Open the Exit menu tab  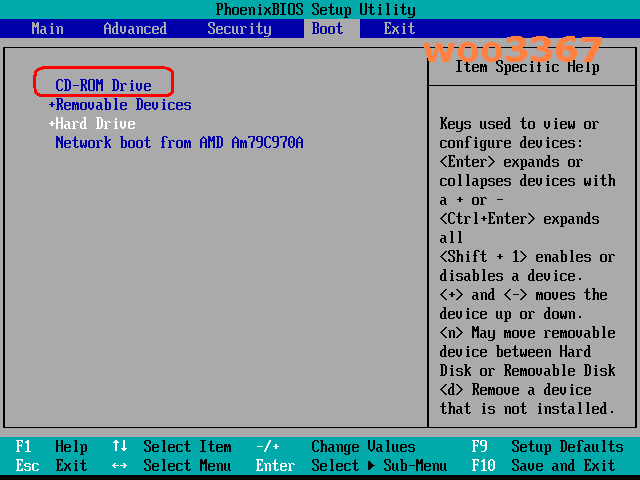pyautogui.click(x=399, y=28)
